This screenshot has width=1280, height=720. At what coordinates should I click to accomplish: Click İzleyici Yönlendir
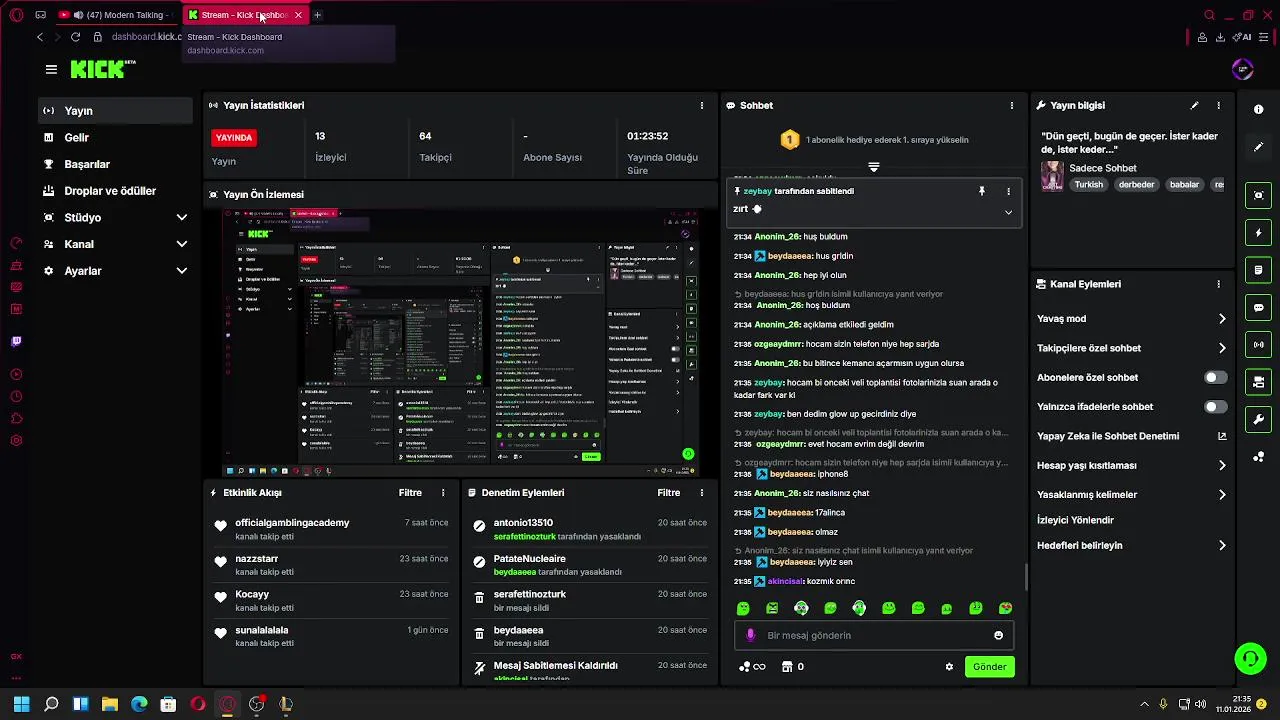(x=1075, y=520)
